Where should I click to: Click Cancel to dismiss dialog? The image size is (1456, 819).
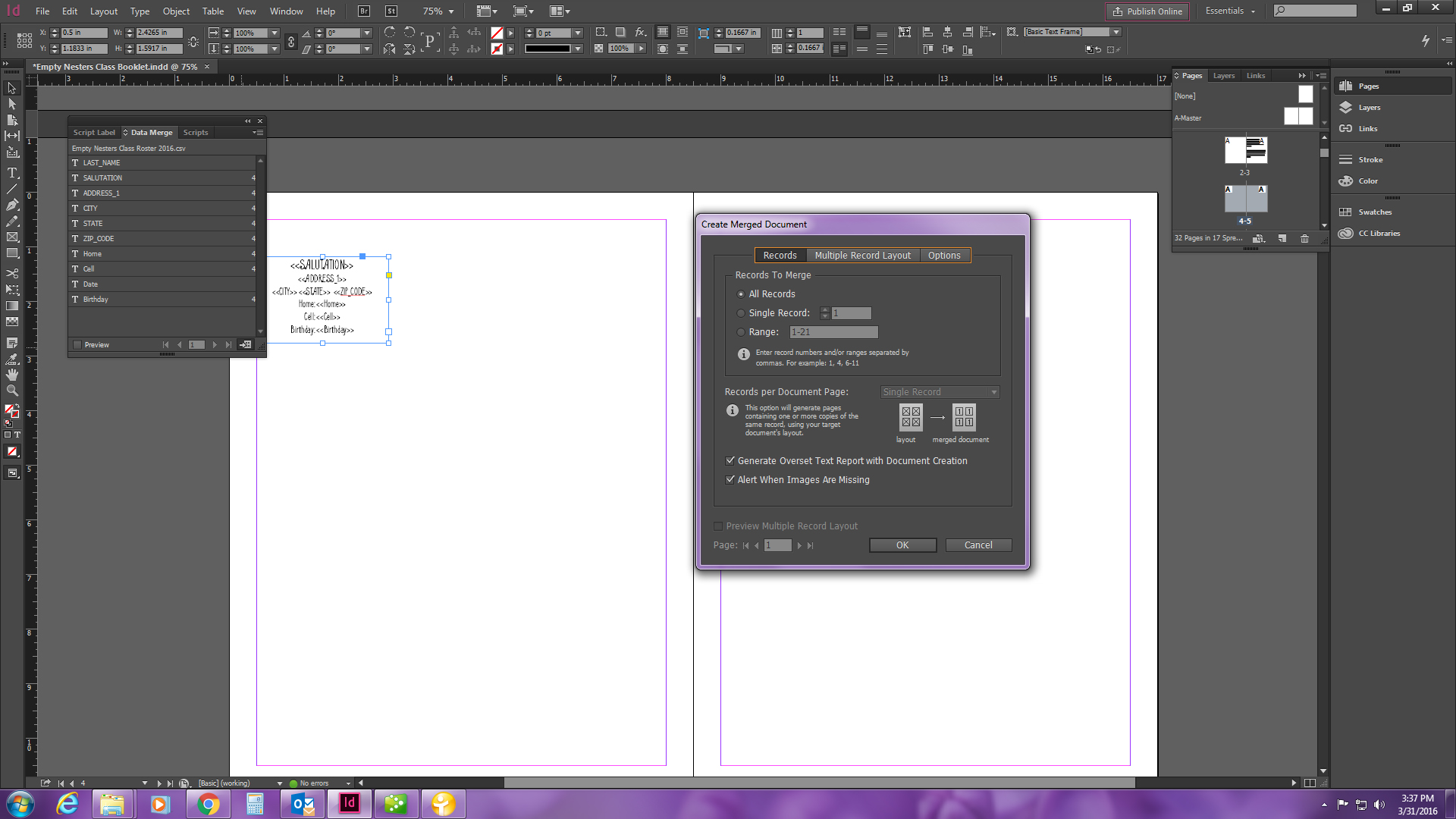coord(977,544)
